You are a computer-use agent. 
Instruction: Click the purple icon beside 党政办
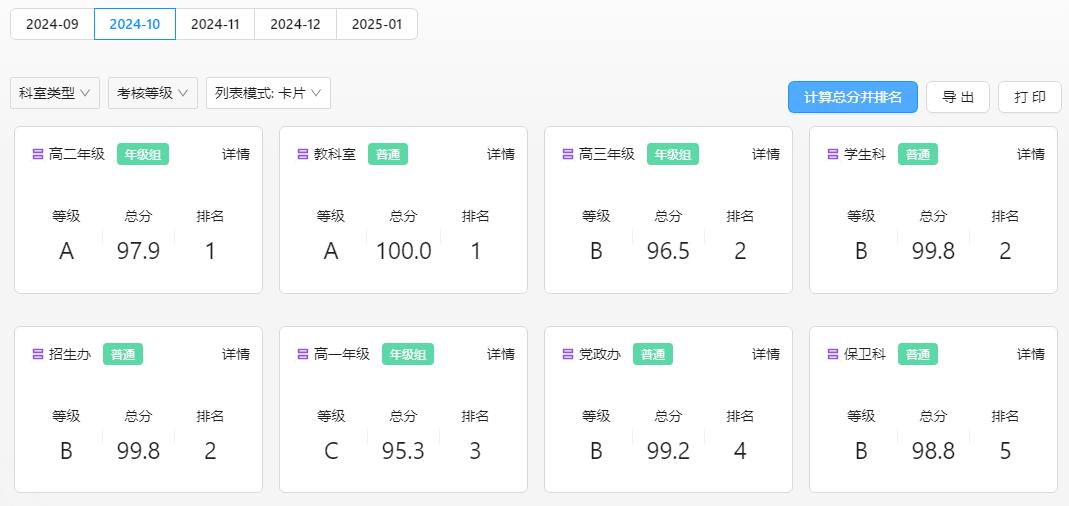[x=568, y=354]
